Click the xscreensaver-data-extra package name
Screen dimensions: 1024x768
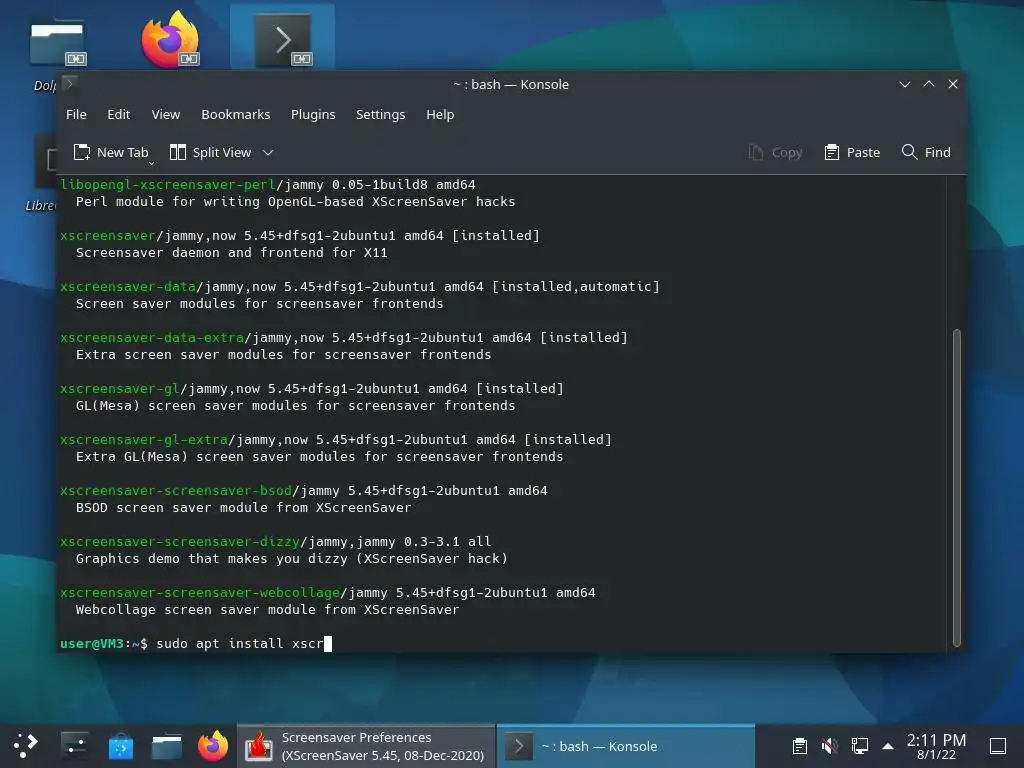click(x=152, y=338)
